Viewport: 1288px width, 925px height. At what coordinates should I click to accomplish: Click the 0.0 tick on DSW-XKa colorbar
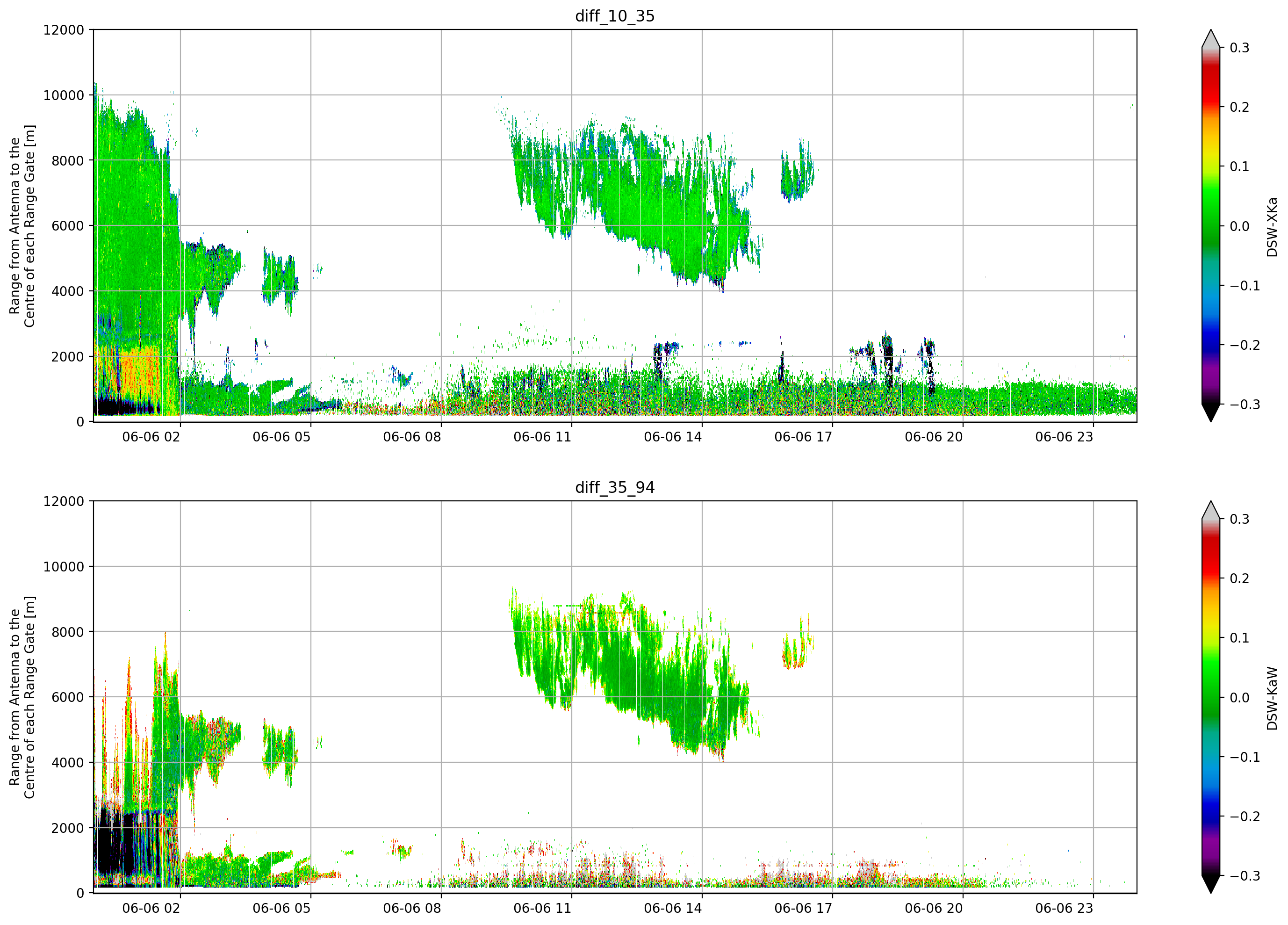pyautogui.click(x=1240, y=226)
